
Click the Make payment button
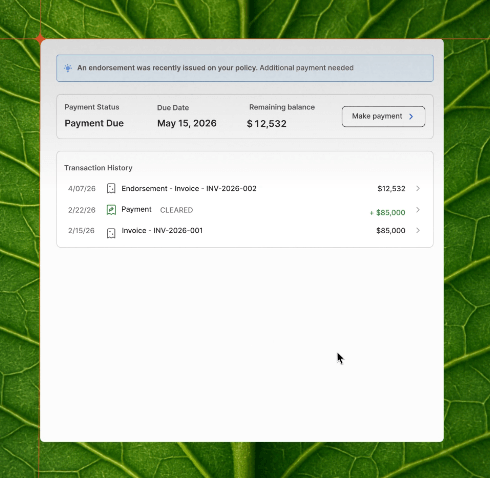[383, 116]
